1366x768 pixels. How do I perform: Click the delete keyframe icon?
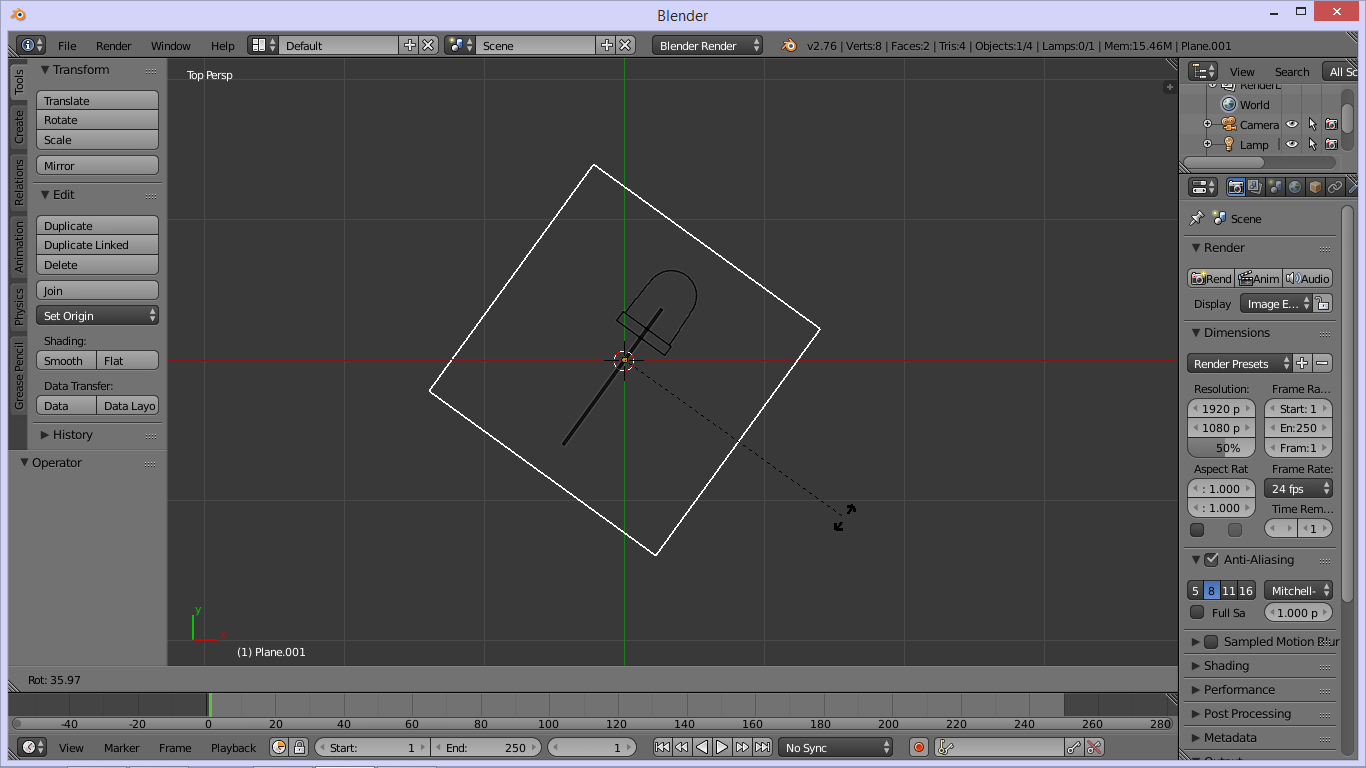pos(1094,747)
